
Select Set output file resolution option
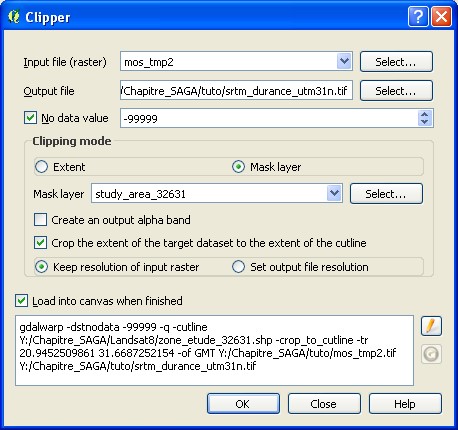238,267
